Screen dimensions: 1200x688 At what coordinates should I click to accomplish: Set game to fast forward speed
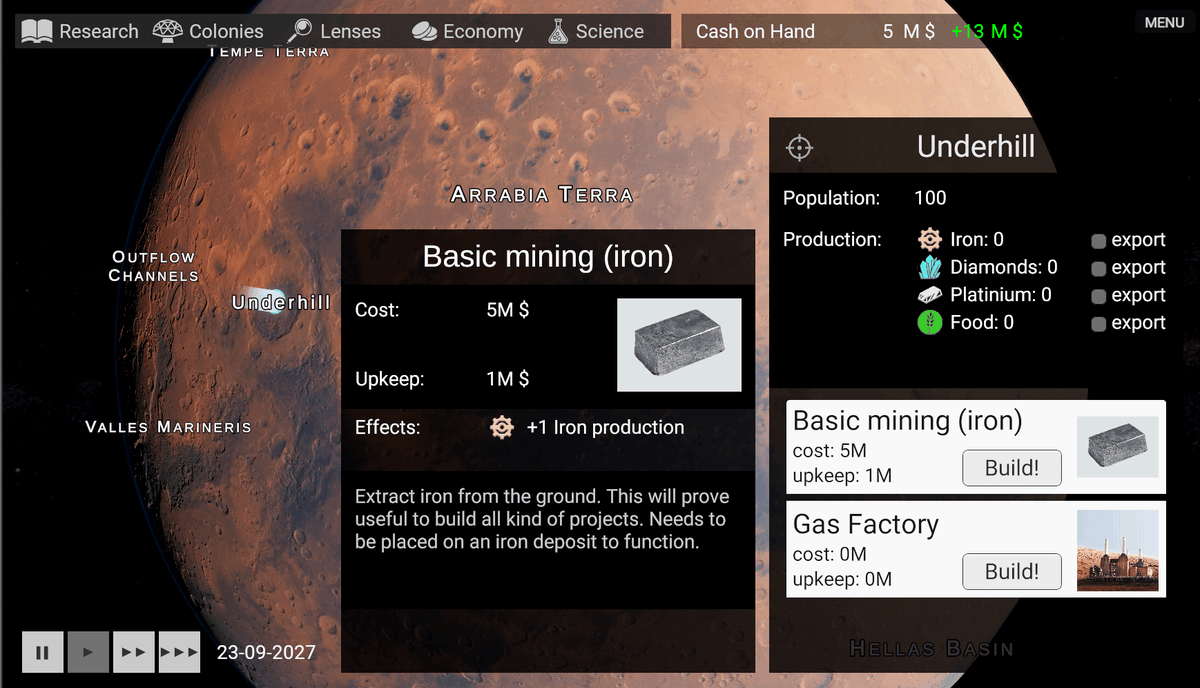[133, 652]
